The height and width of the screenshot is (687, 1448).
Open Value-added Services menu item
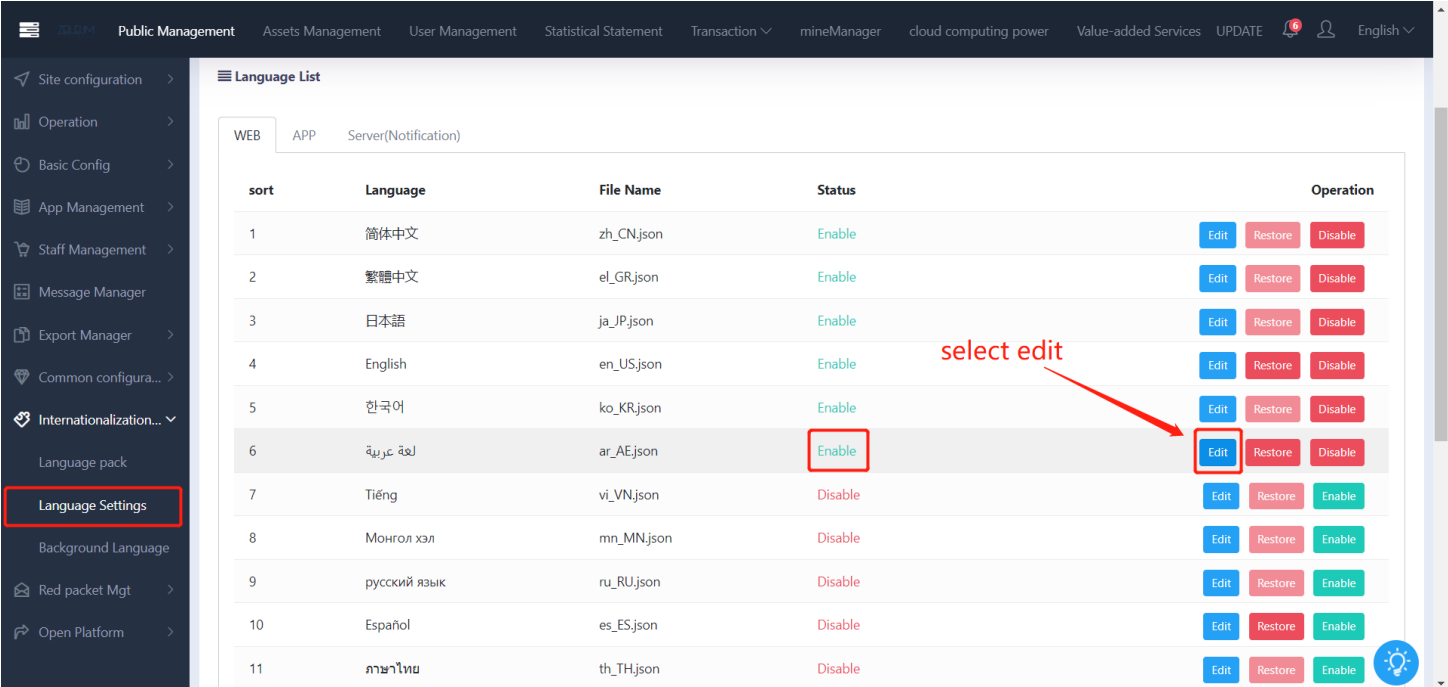click(1139, 31)
